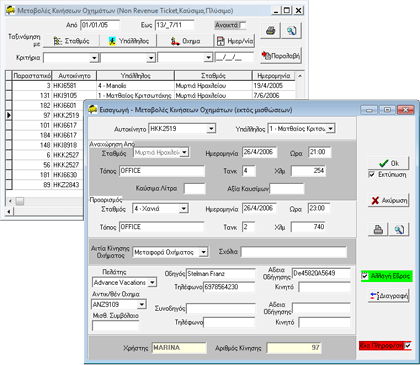Click the Παραστατικό column header

tap(32, 76)
